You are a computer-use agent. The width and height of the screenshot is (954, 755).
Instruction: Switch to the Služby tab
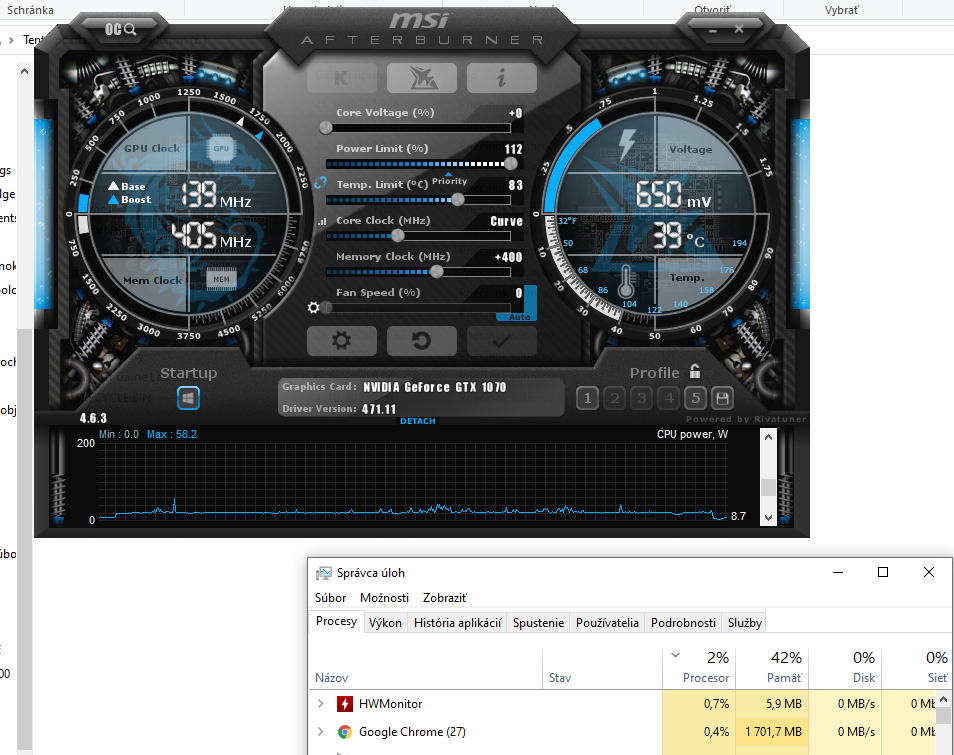[x=745, y=623]
